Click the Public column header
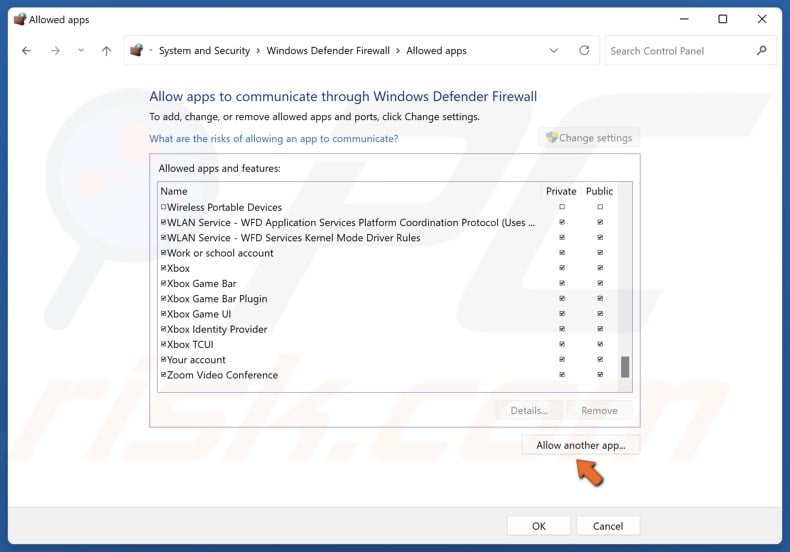The height and width of the screenshot is (552, 790). click(600, 191)
